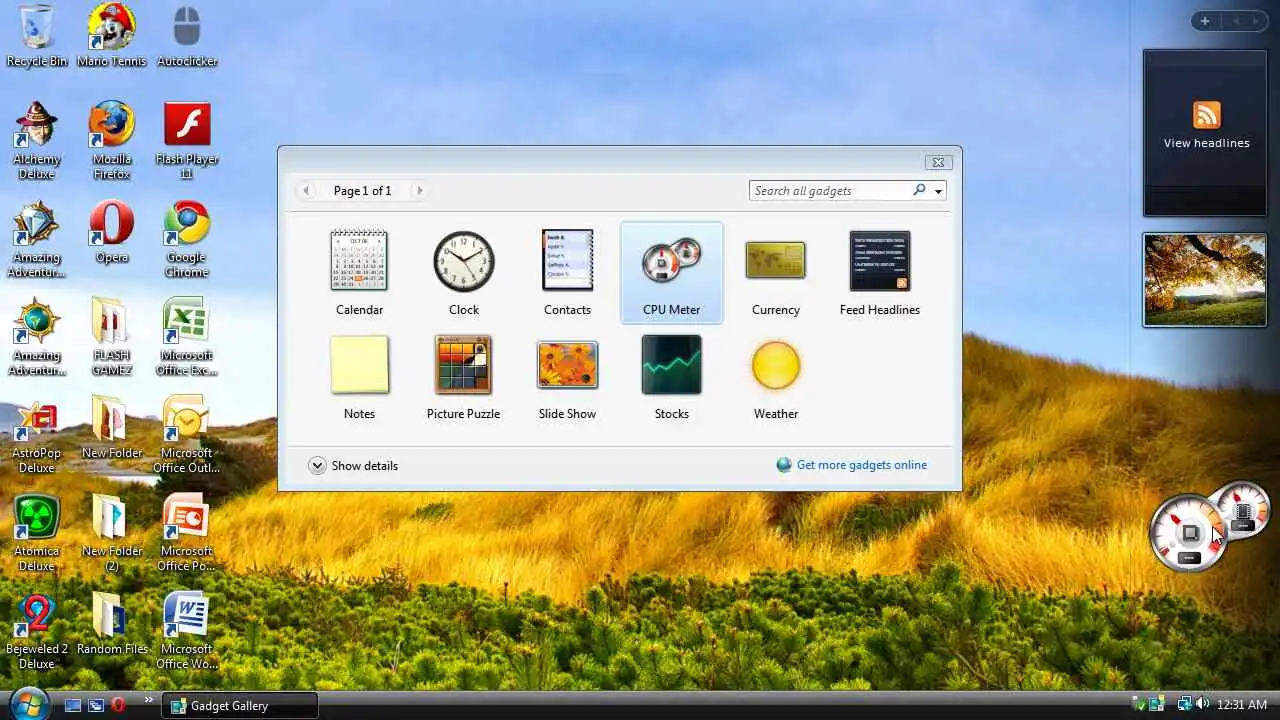Expand the quick launch overflow chevron

coord(149,700)
